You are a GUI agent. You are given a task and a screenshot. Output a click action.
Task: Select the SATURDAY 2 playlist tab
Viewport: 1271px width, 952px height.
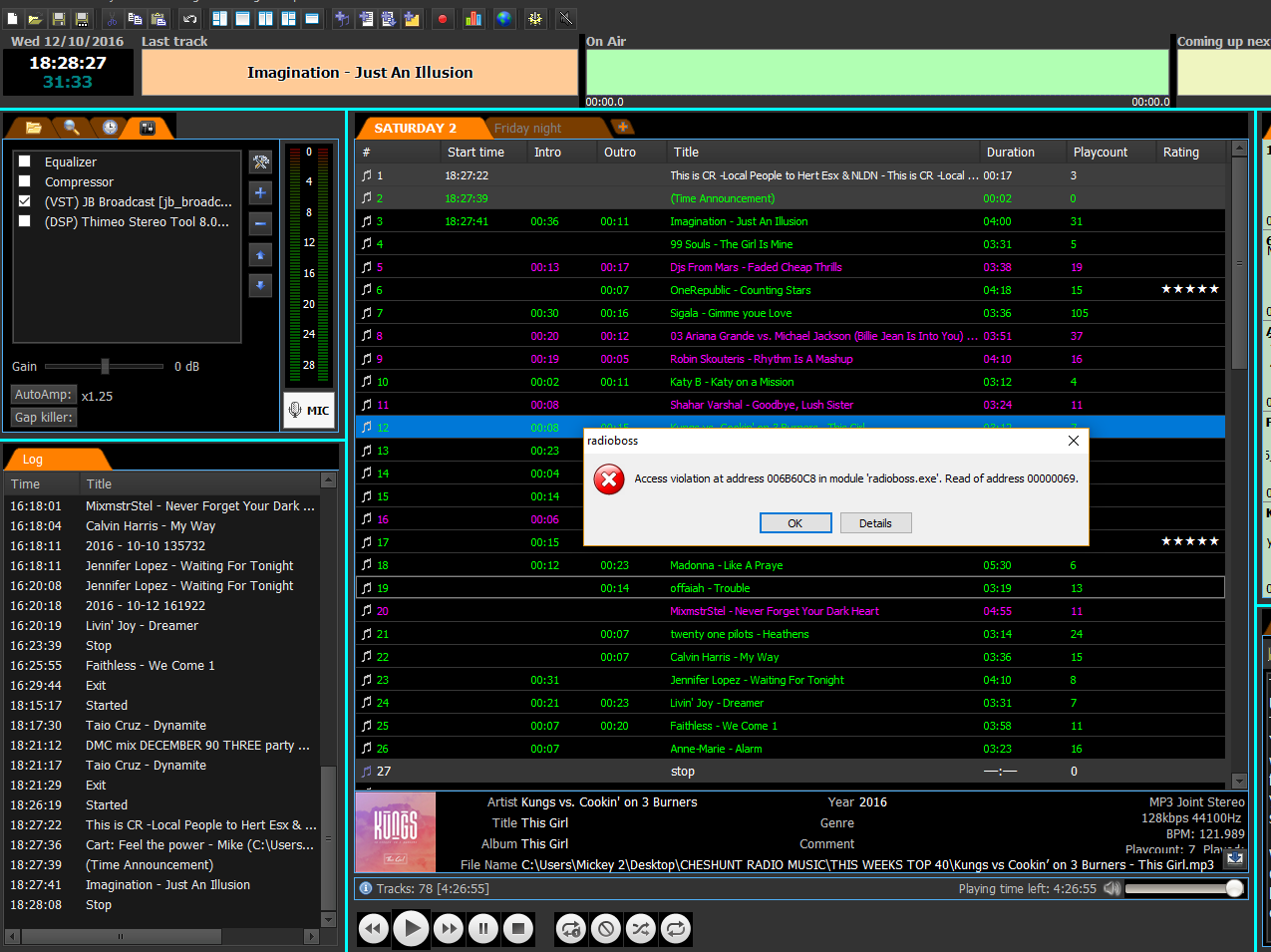415,128
